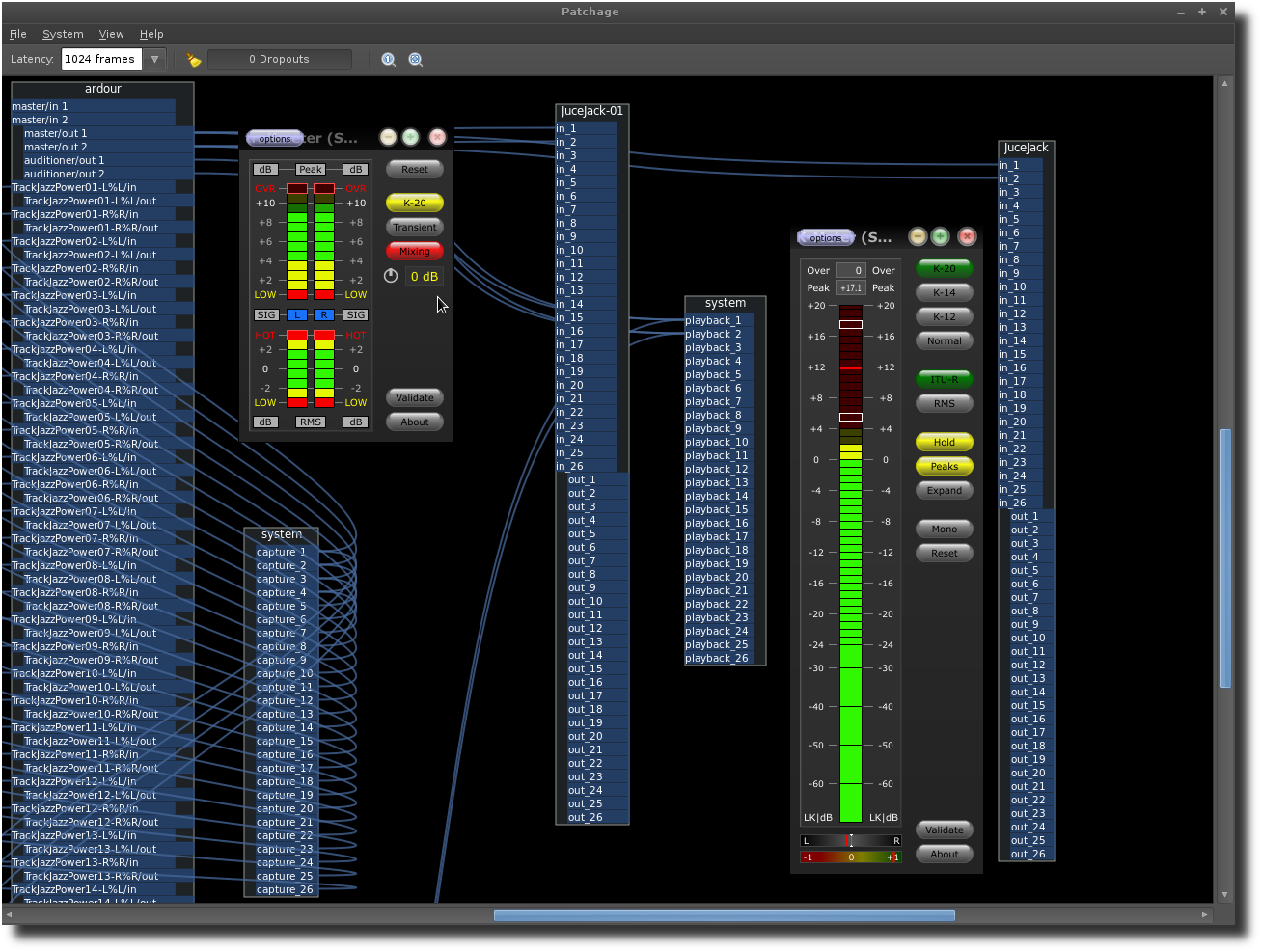1262x952 pixels.
Task: Click the L/R stereo balance slider
Action: [x=851, y=841]
